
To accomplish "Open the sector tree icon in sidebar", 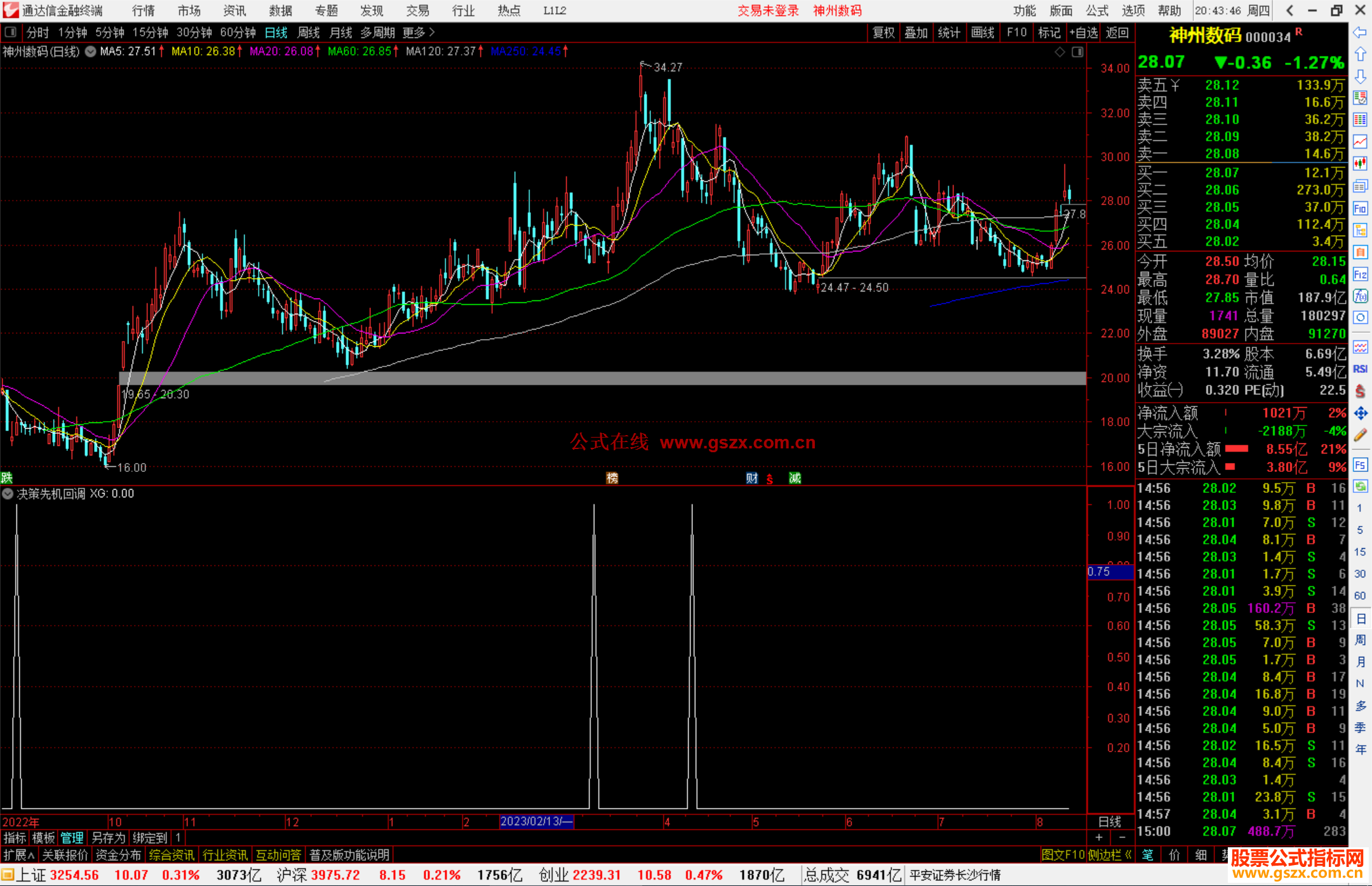I will click(x=1360, y=230).
